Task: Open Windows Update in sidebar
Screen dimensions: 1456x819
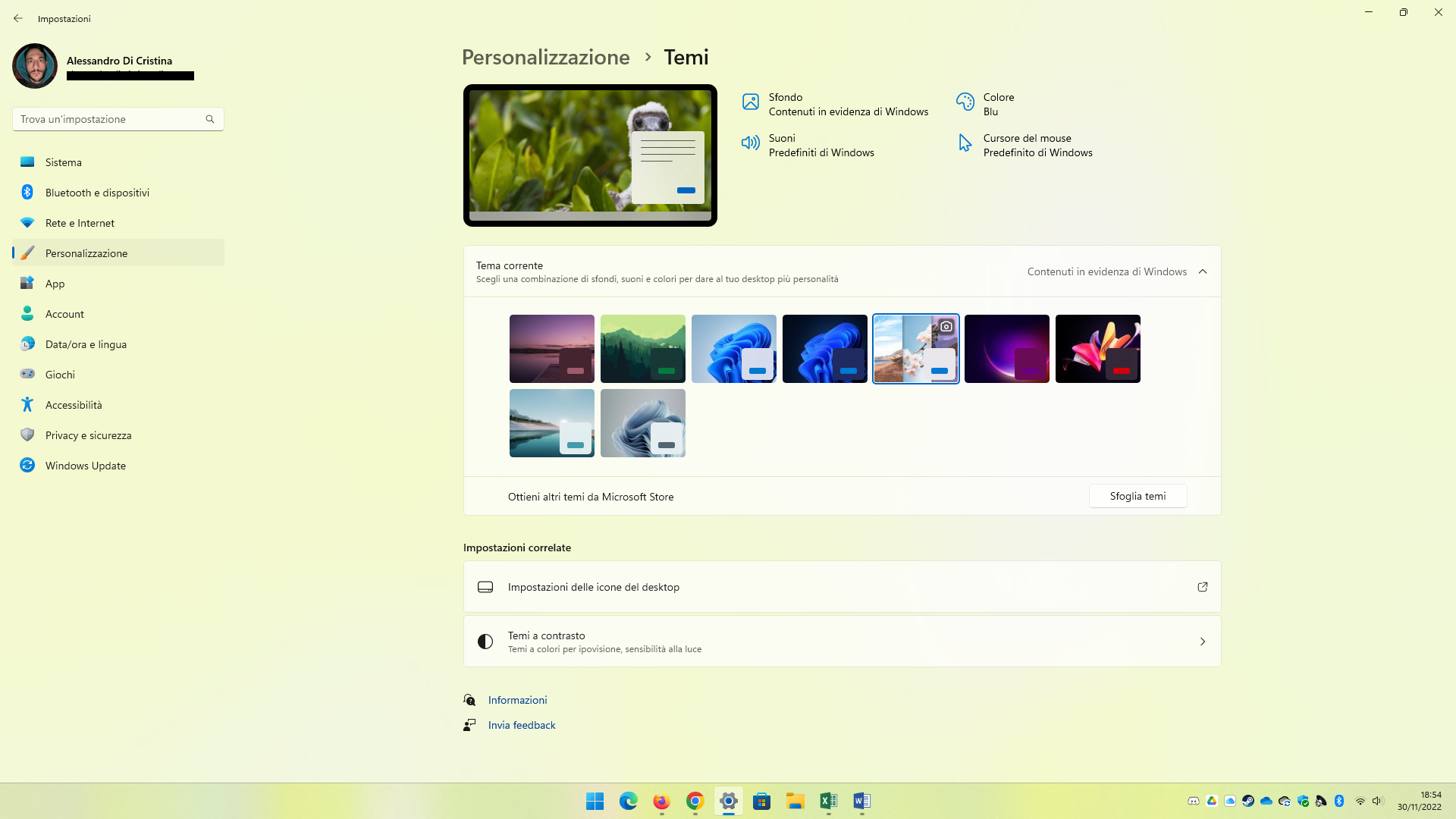Action: [85, 466]
